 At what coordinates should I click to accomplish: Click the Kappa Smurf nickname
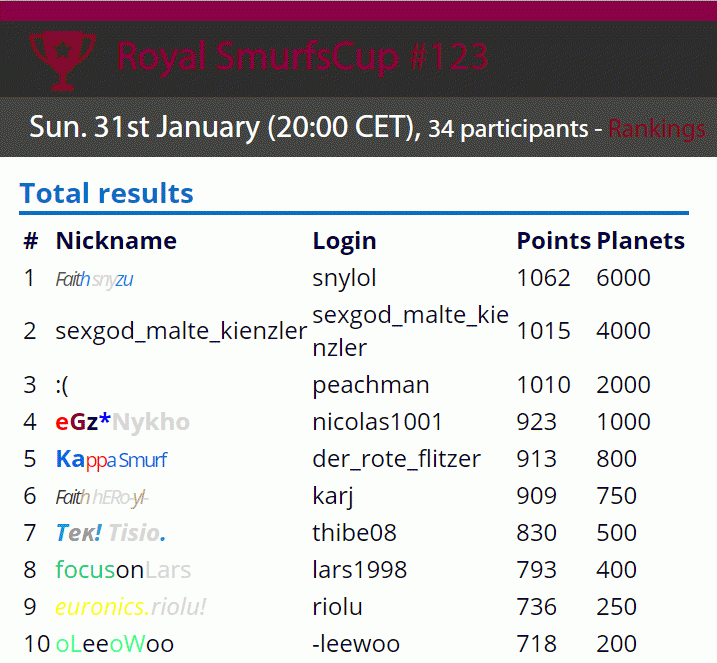pyautogui.click(x=112, y=460)
